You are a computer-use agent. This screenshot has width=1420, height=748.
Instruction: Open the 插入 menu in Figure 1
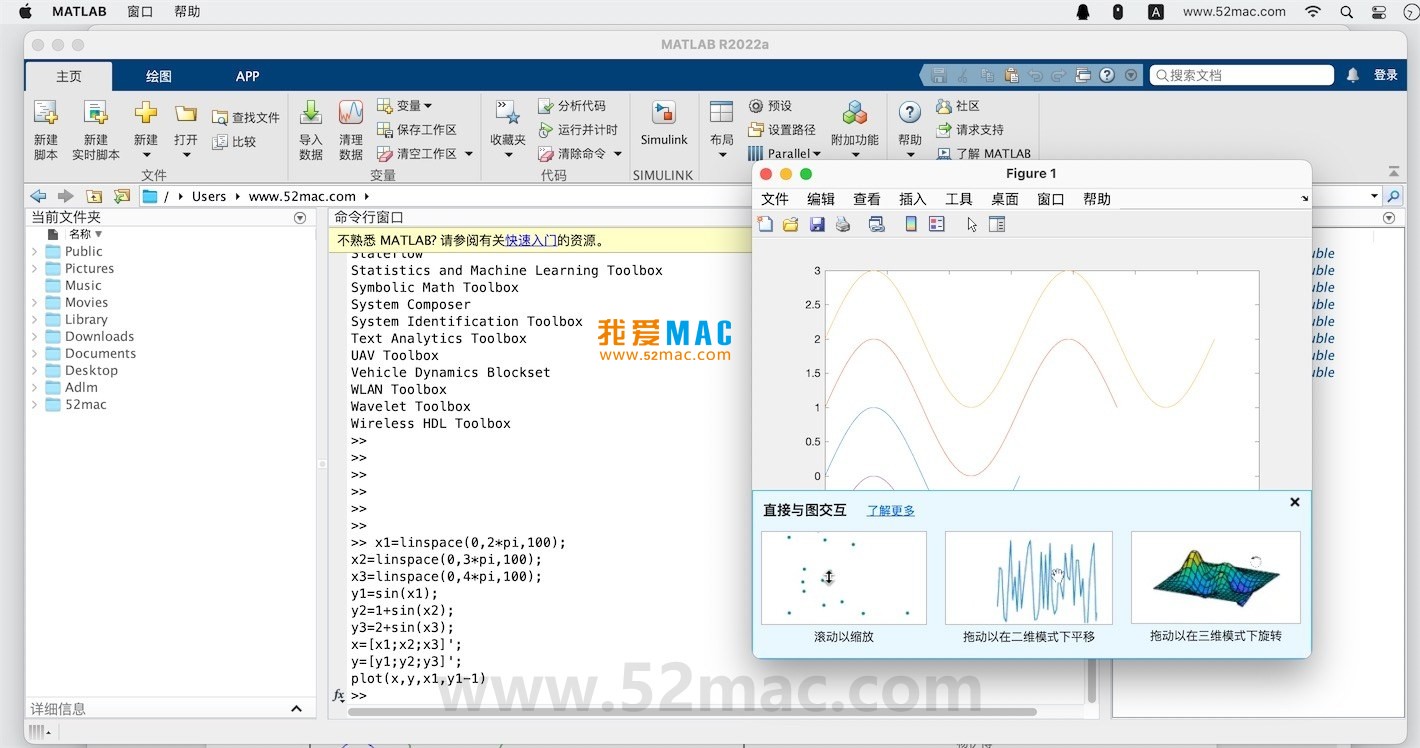tap(913, 199)
